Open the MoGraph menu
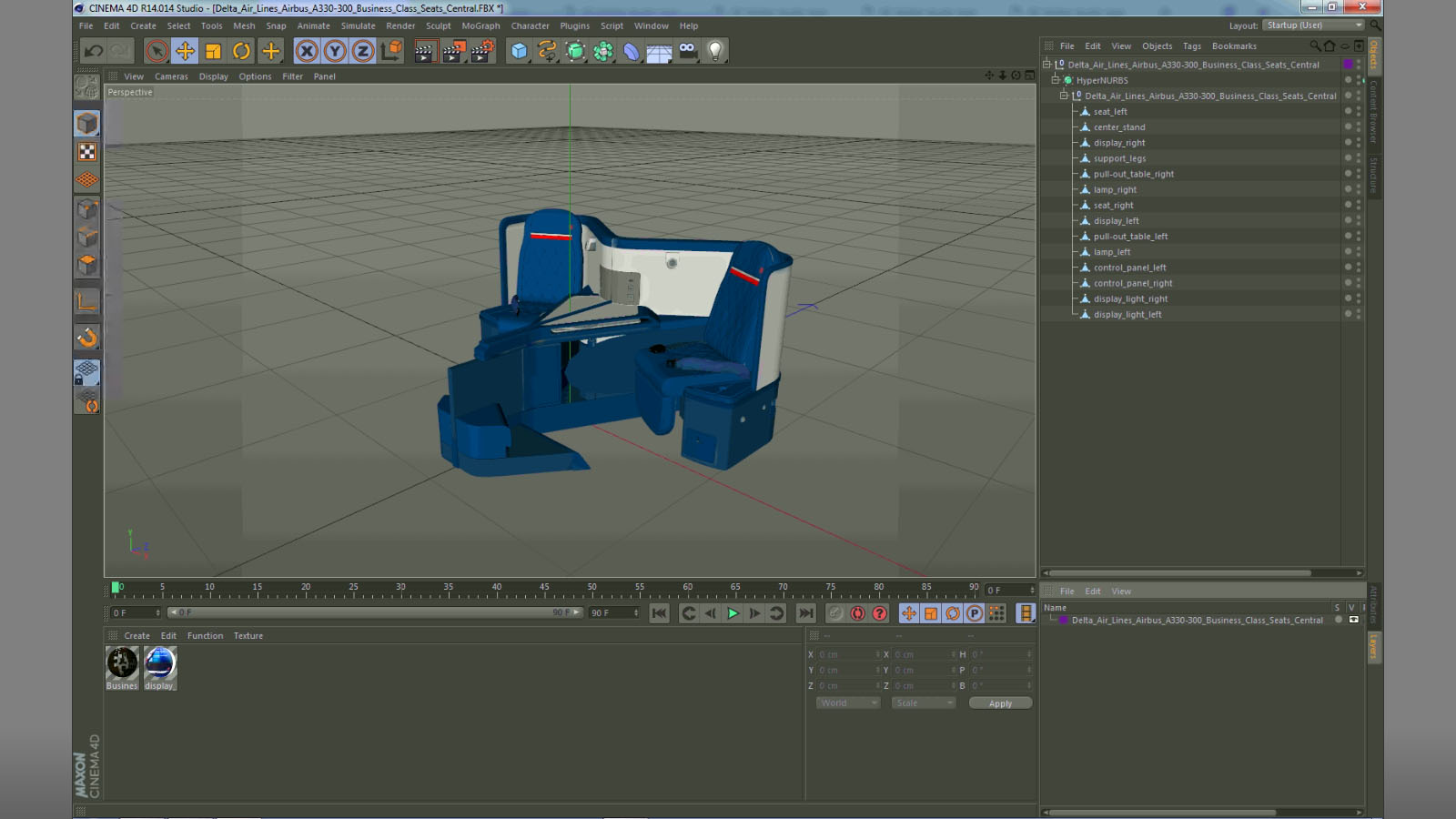The width and height of the screenshot is (1456, 819). coord(480,25)
